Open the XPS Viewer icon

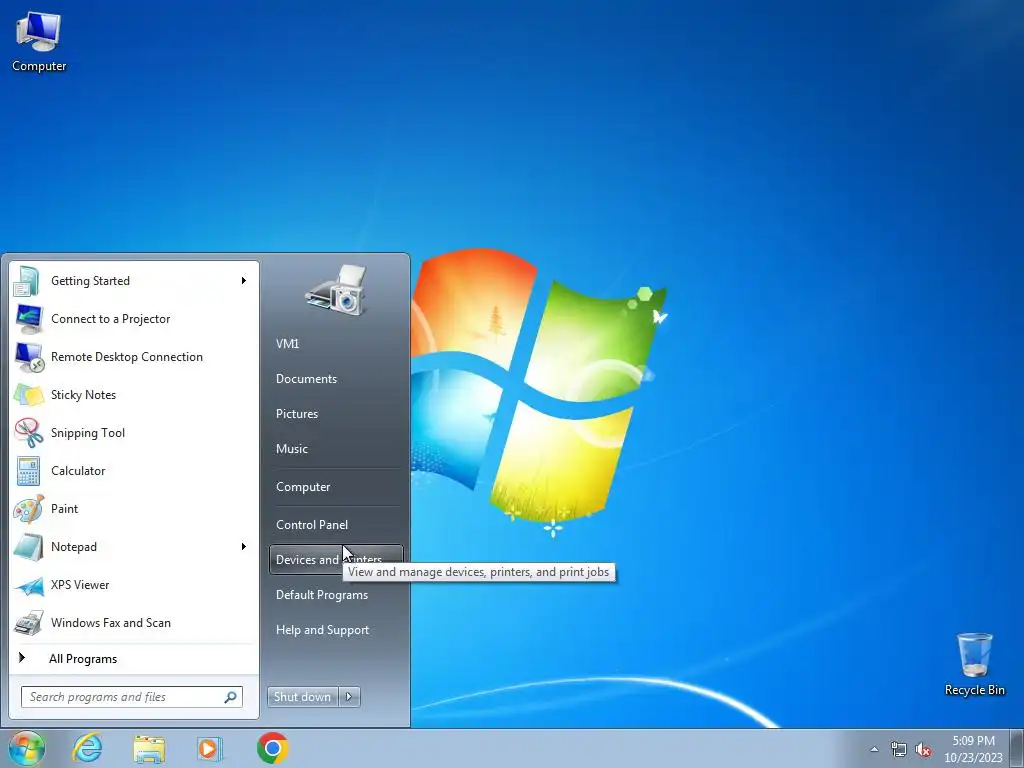click(28, 585)
